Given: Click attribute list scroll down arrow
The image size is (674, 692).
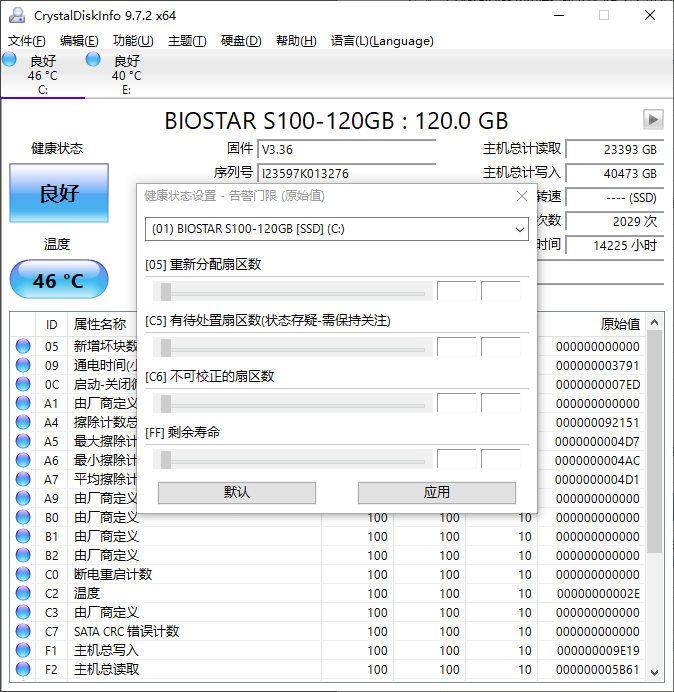Looking at the screenshot, I should coord(655,672).
